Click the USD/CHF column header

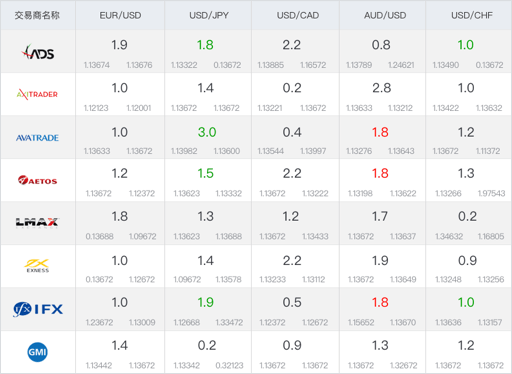click(472, 15)
